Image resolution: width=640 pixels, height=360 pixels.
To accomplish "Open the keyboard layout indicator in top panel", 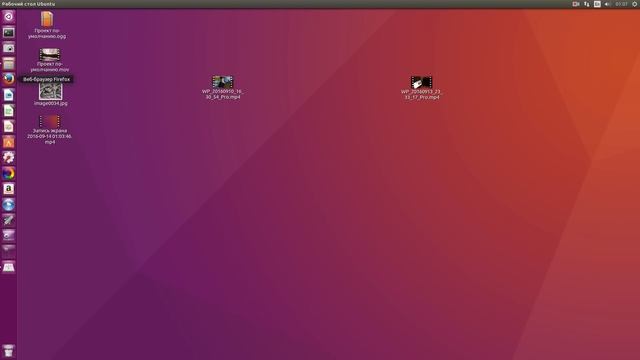I will (x=597, y=4).
